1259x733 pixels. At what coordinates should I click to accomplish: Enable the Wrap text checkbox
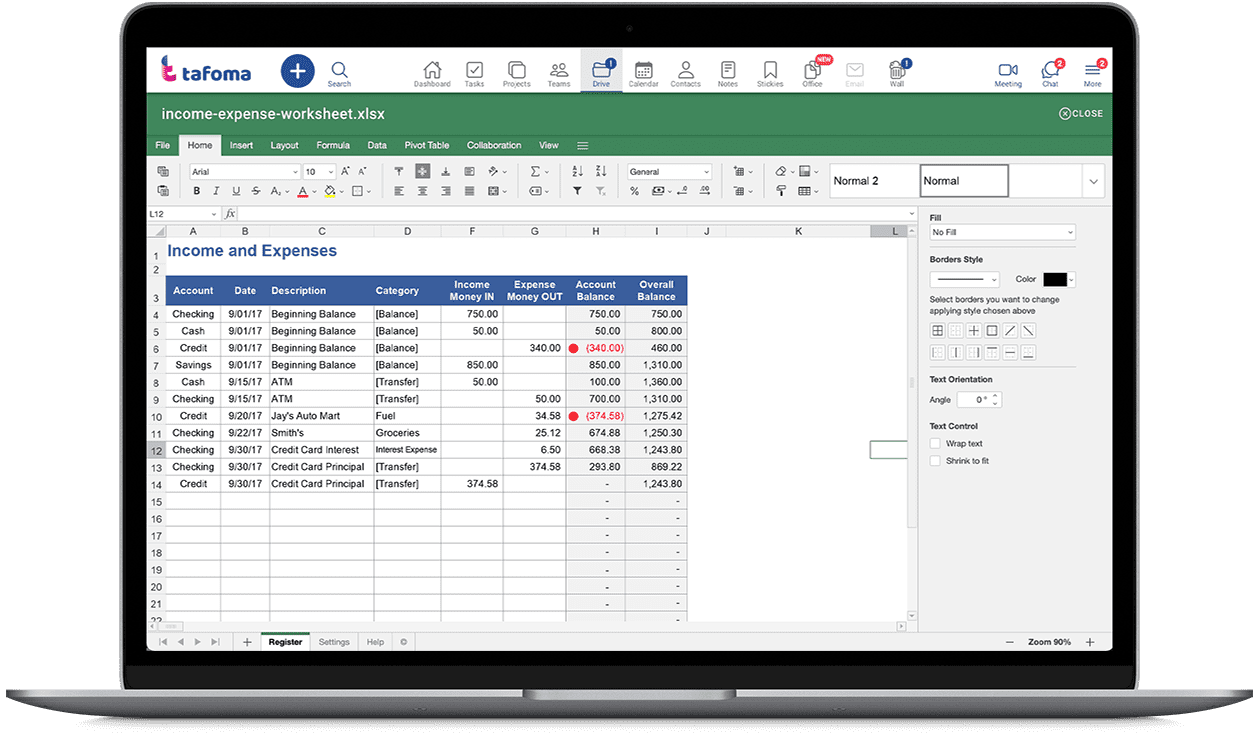tap(935, 443)
